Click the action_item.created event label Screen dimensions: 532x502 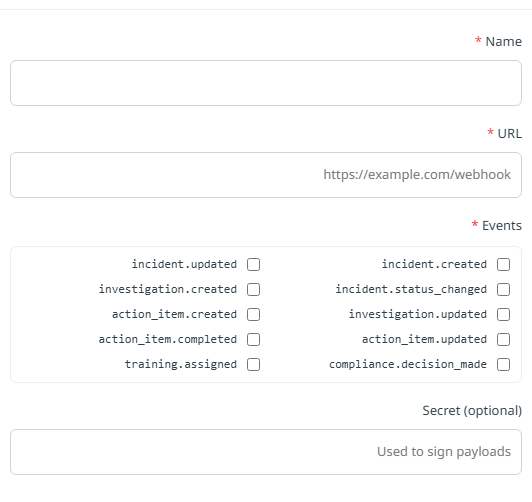coord(174,314)
